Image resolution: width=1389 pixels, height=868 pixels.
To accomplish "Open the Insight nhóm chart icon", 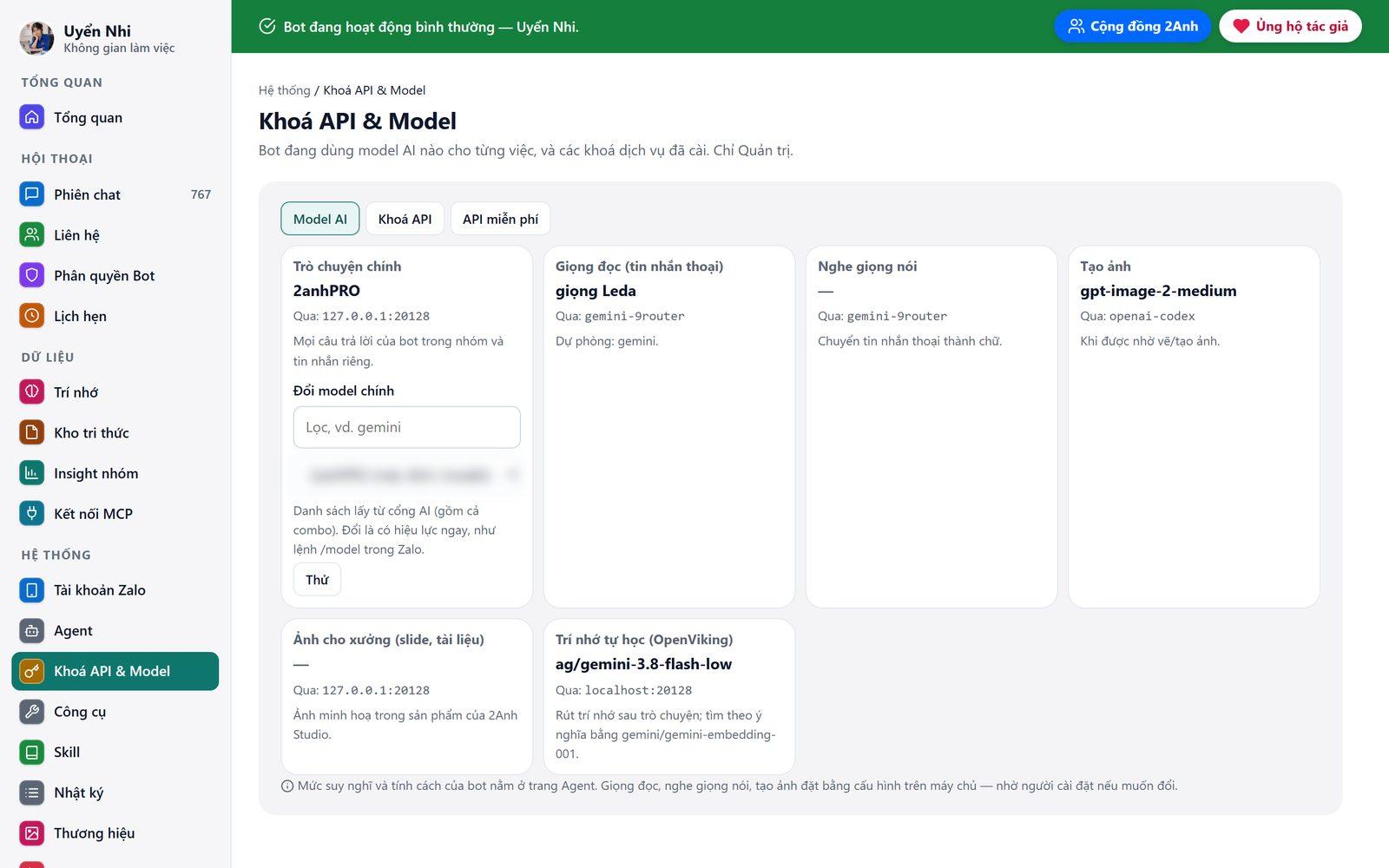I will tap(32, 473).
